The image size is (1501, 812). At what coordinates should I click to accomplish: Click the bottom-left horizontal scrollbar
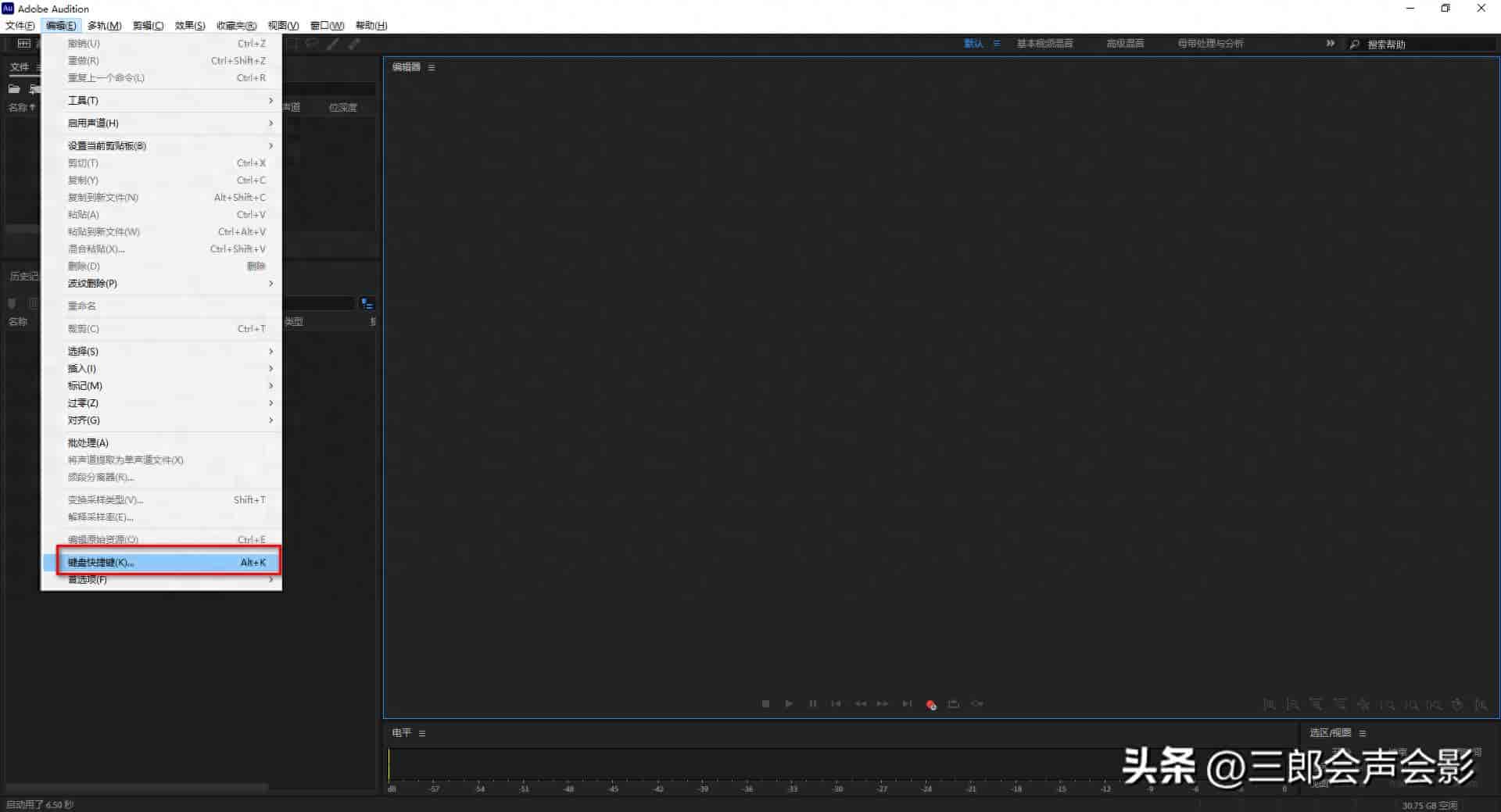coord(137,787)
